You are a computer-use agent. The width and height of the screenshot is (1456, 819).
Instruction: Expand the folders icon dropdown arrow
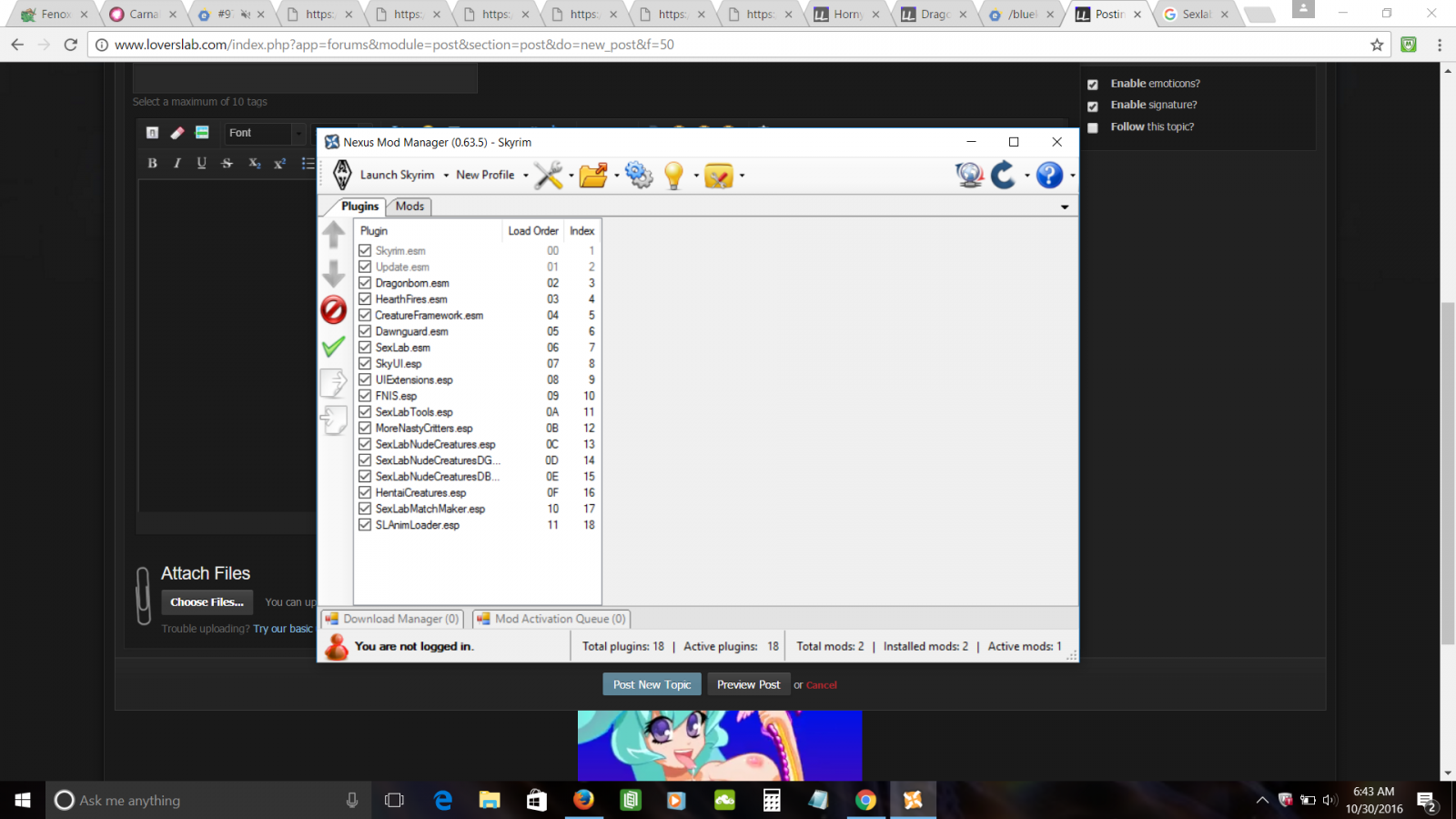[x=616, y=176]
